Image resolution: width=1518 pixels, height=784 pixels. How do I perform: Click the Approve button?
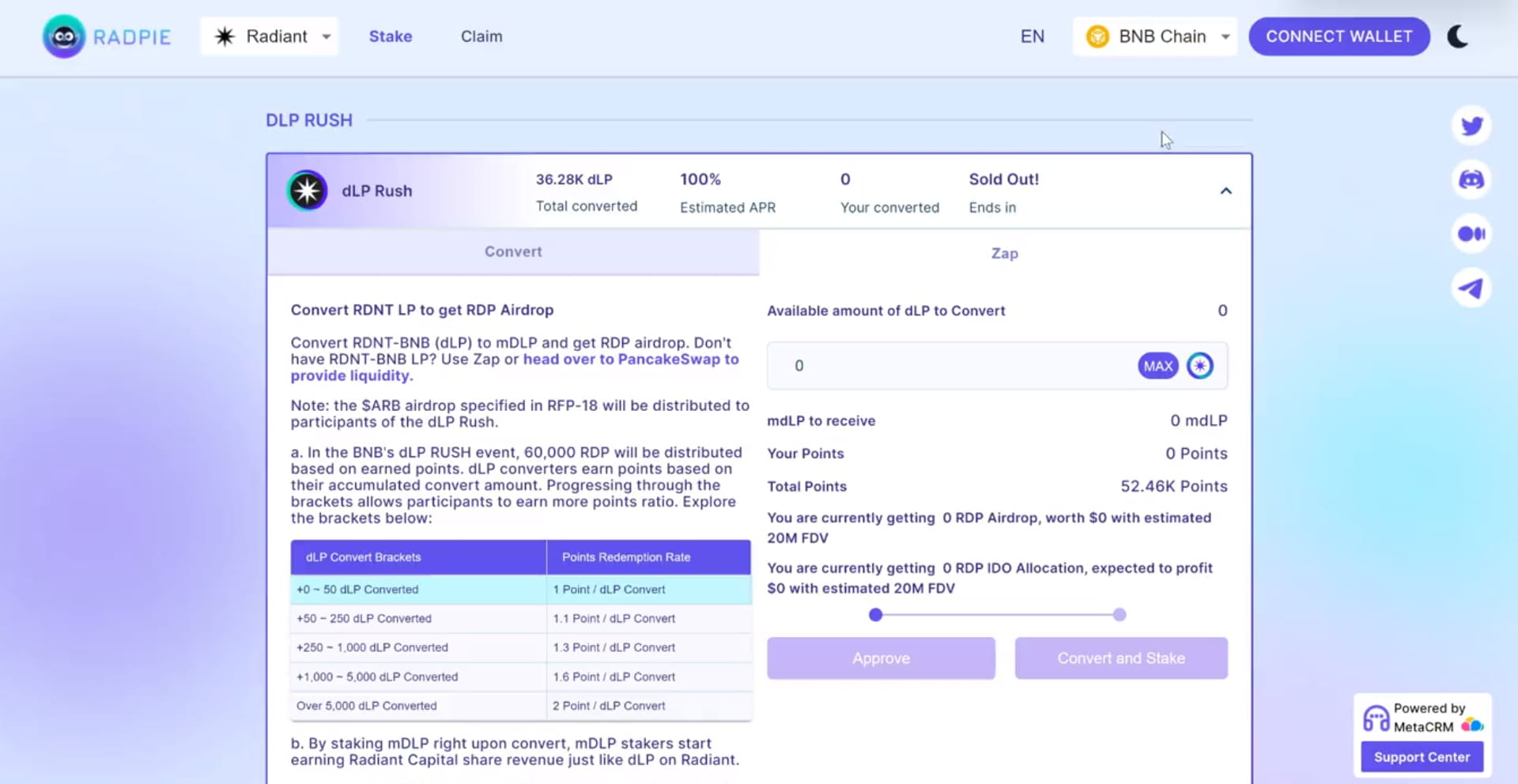(x=881, y=658)
